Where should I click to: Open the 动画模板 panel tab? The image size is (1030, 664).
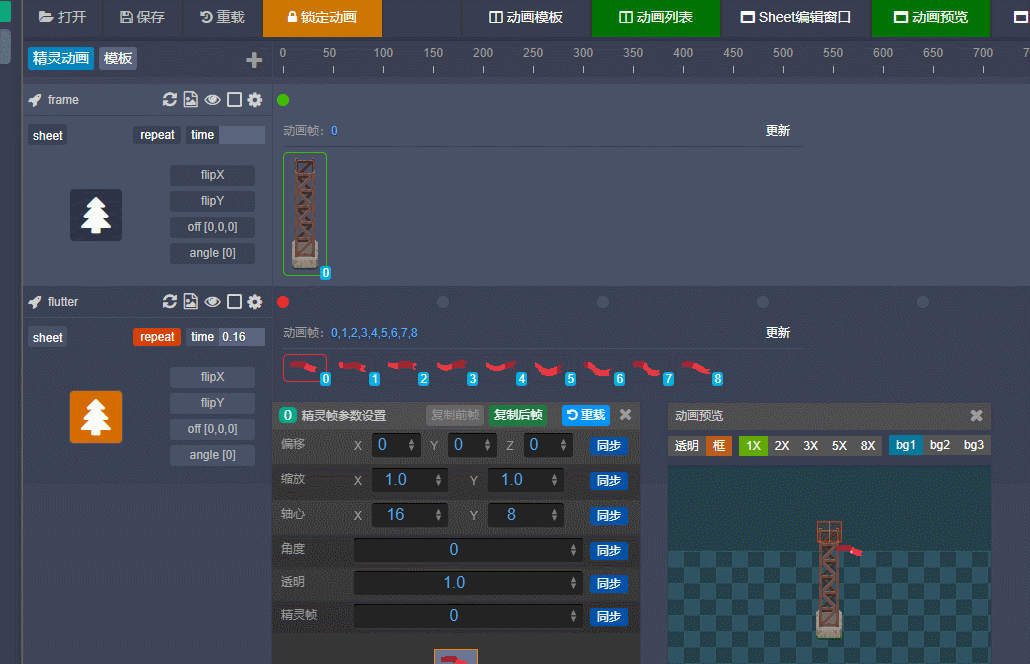tap(526, 17)
